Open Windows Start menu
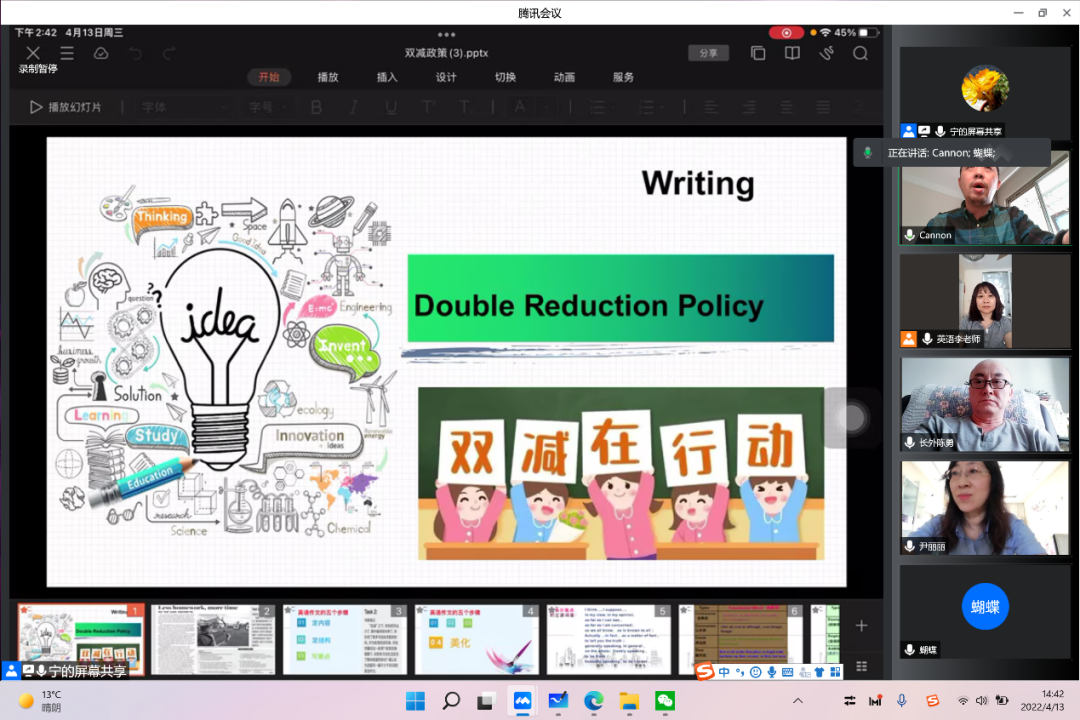Image resolution: width=1080 pixels, height=720 pixels. (415, 701)
